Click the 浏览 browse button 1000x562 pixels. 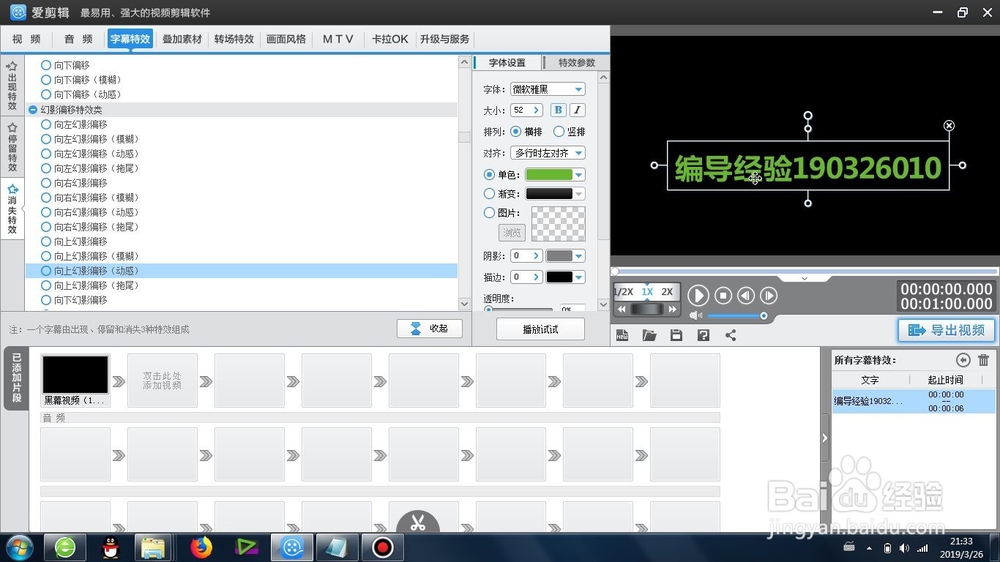(511, 233)
